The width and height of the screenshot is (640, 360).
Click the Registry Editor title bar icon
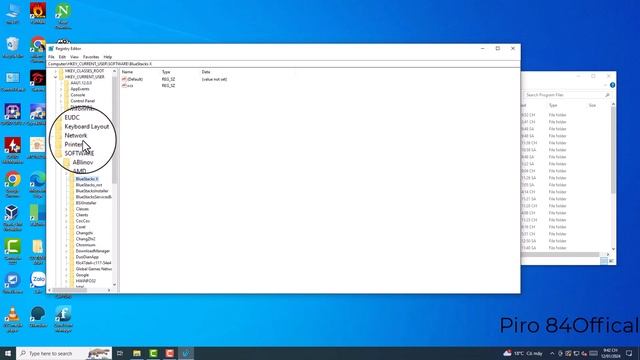[x=51, y=49]
